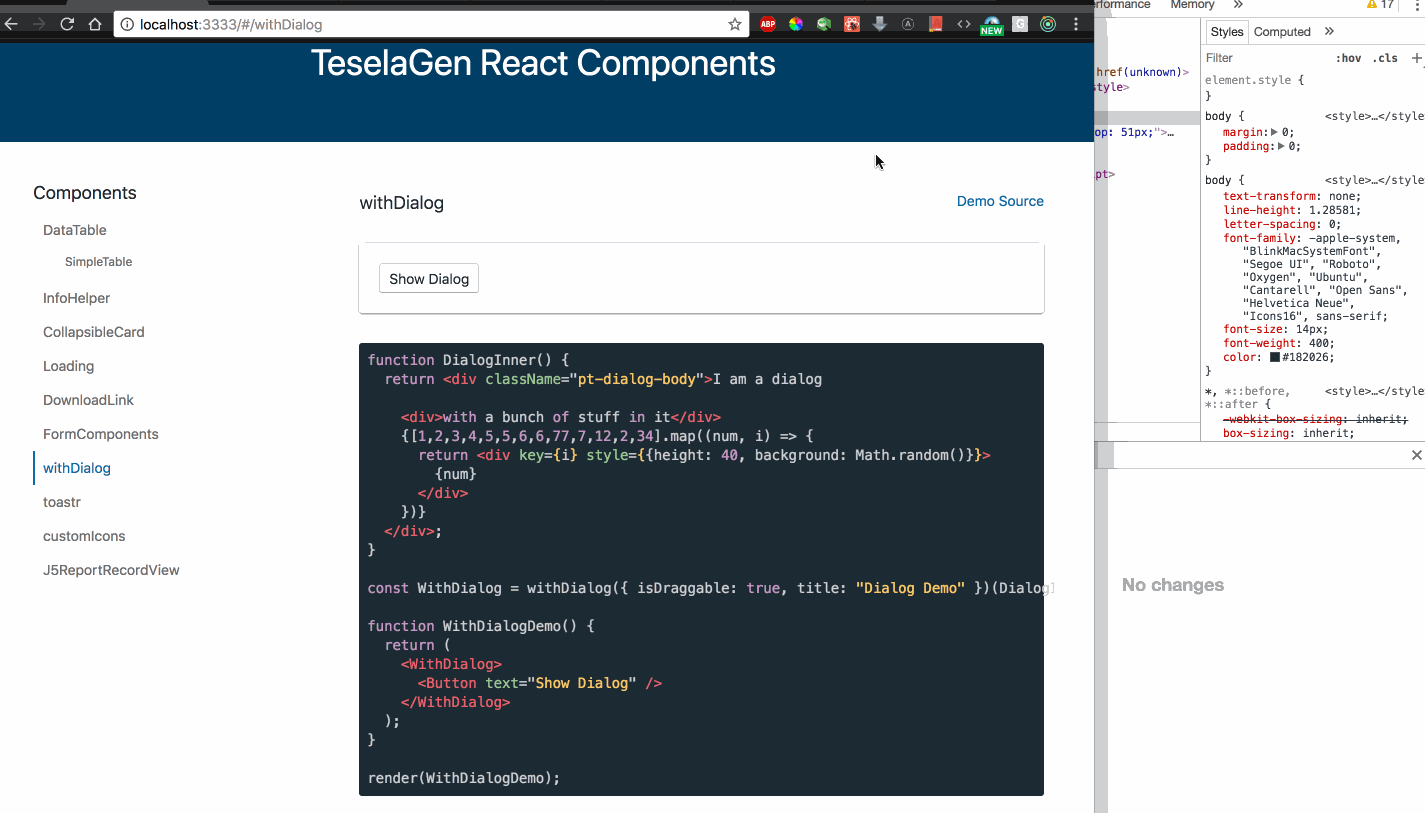Switch to the Computed tab
The width and height of the screenshot is (1425, 813).
[1281, 31]
